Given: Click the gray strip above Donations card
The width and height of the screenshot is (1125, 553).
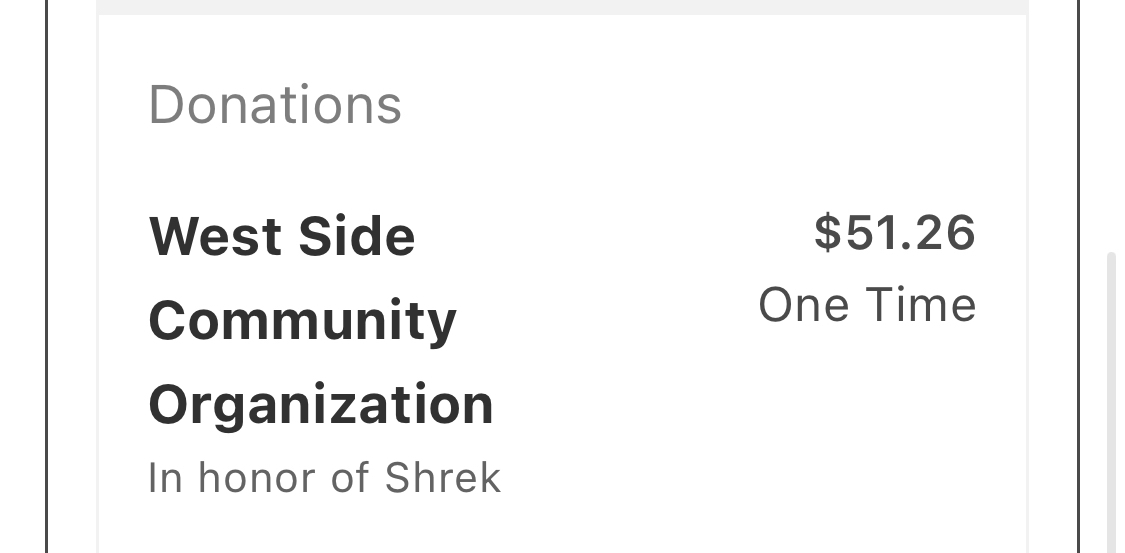Looking at the screenshot, I should 562,7.
